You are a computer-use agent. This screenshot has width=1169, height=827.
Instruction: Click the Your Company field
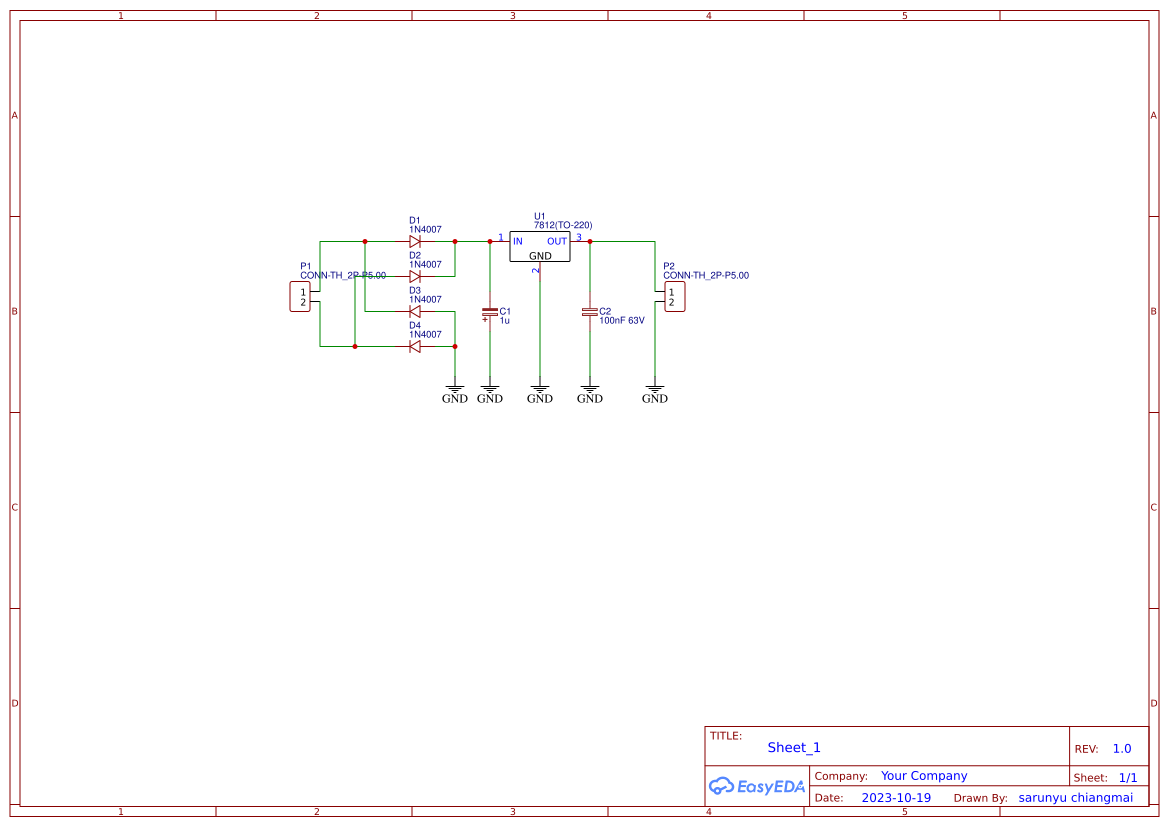pyautogui.click(x=923, y=775)
